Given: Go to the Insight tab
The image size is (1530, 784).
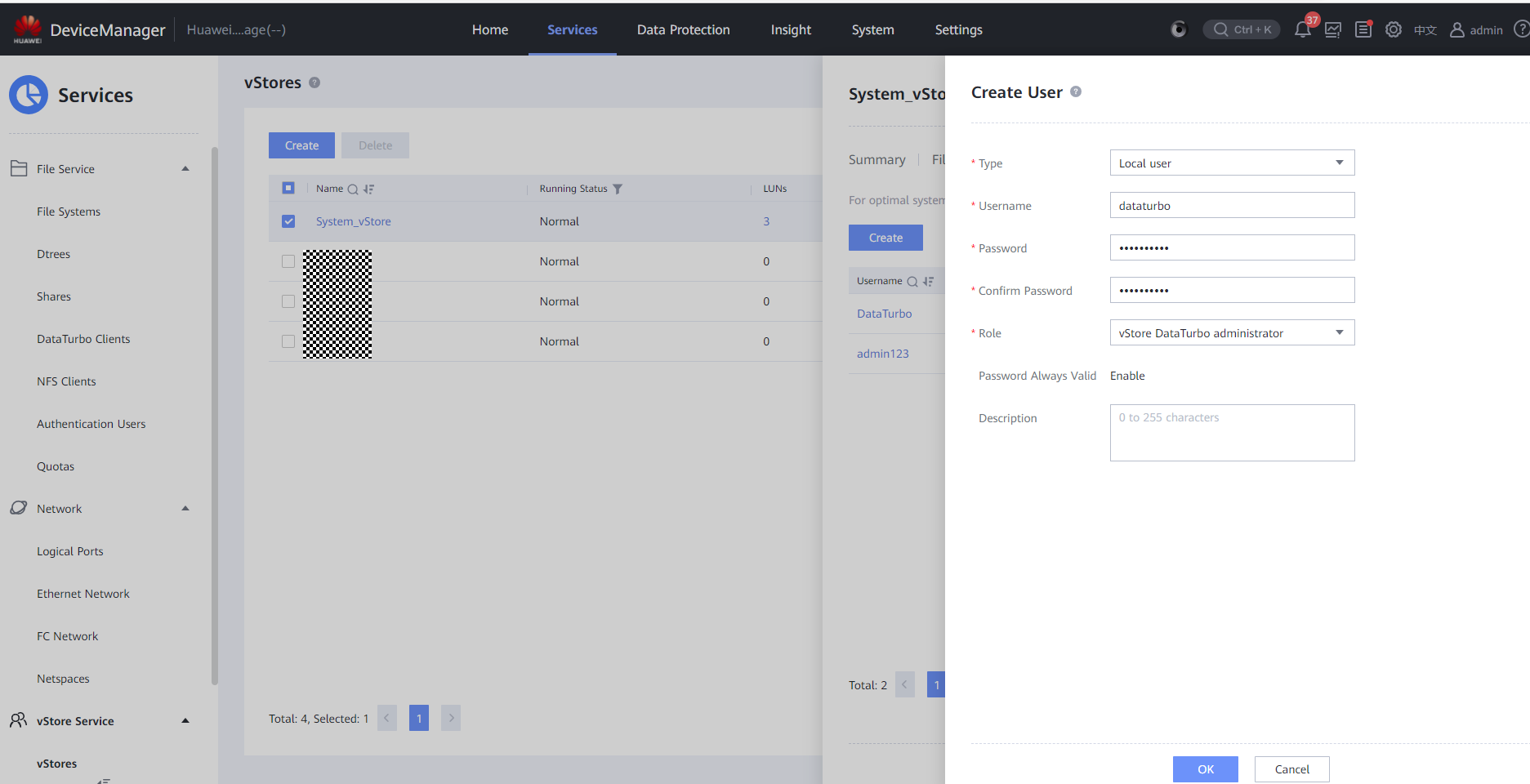Looking at the screenshot, I should click(791, 30).
